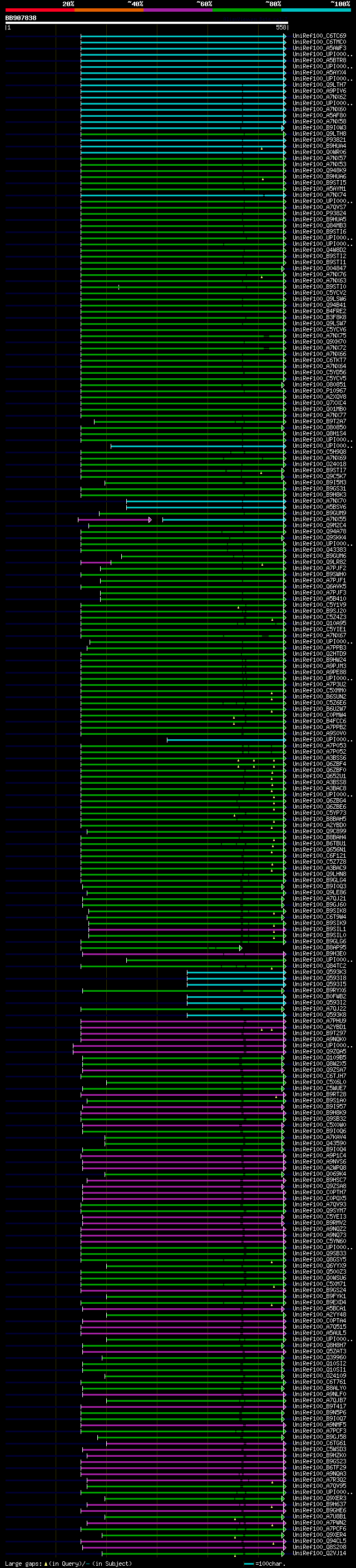
Task: Click the orange ~40% identity legend segment
Action: click(x=109, y=10)
